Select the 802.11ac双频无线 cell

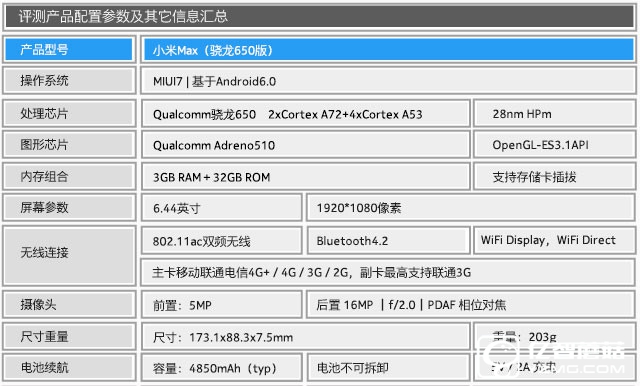point(222,241)
